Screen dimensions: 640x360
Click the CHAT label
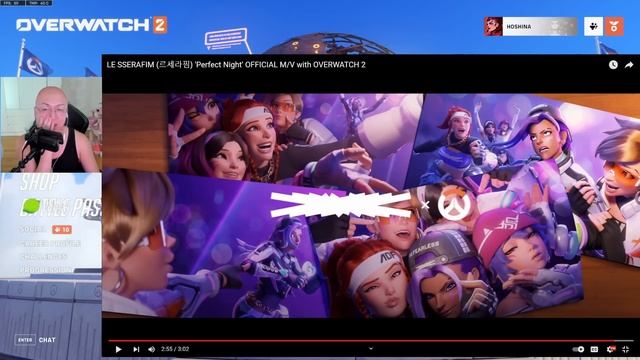click(x=47, y=340)
